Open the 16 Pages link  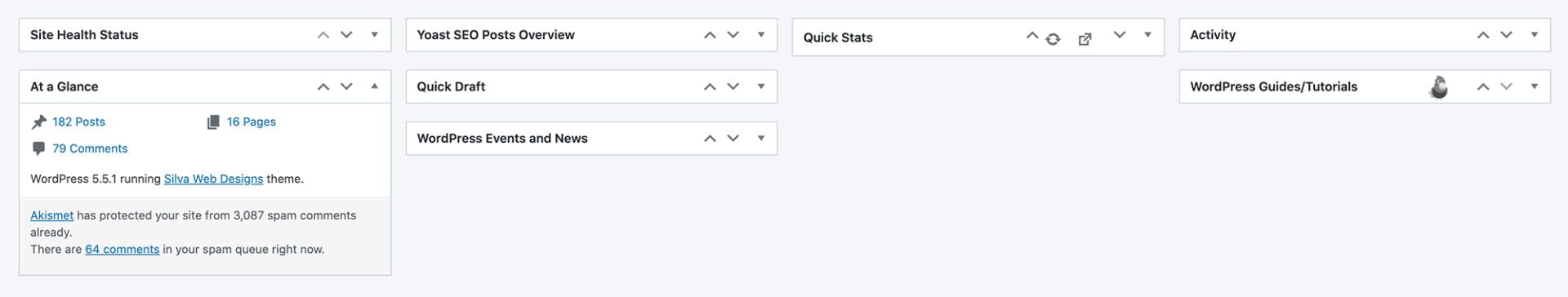pyautogui.click(x=252, y=122)
